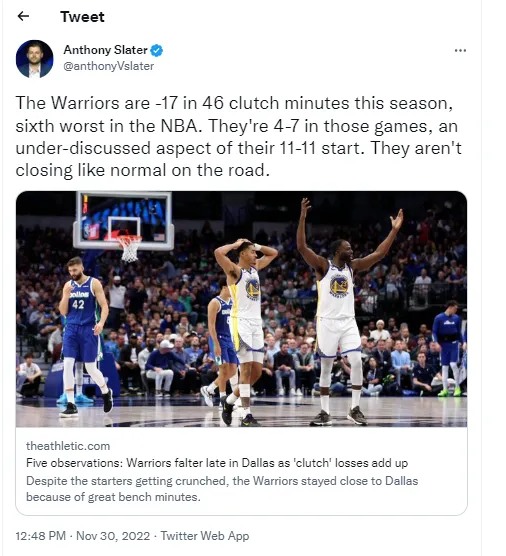This screenshot has width=506, height=556.
Task: Open the three-dot more options menu
Action: pos(460,50)
